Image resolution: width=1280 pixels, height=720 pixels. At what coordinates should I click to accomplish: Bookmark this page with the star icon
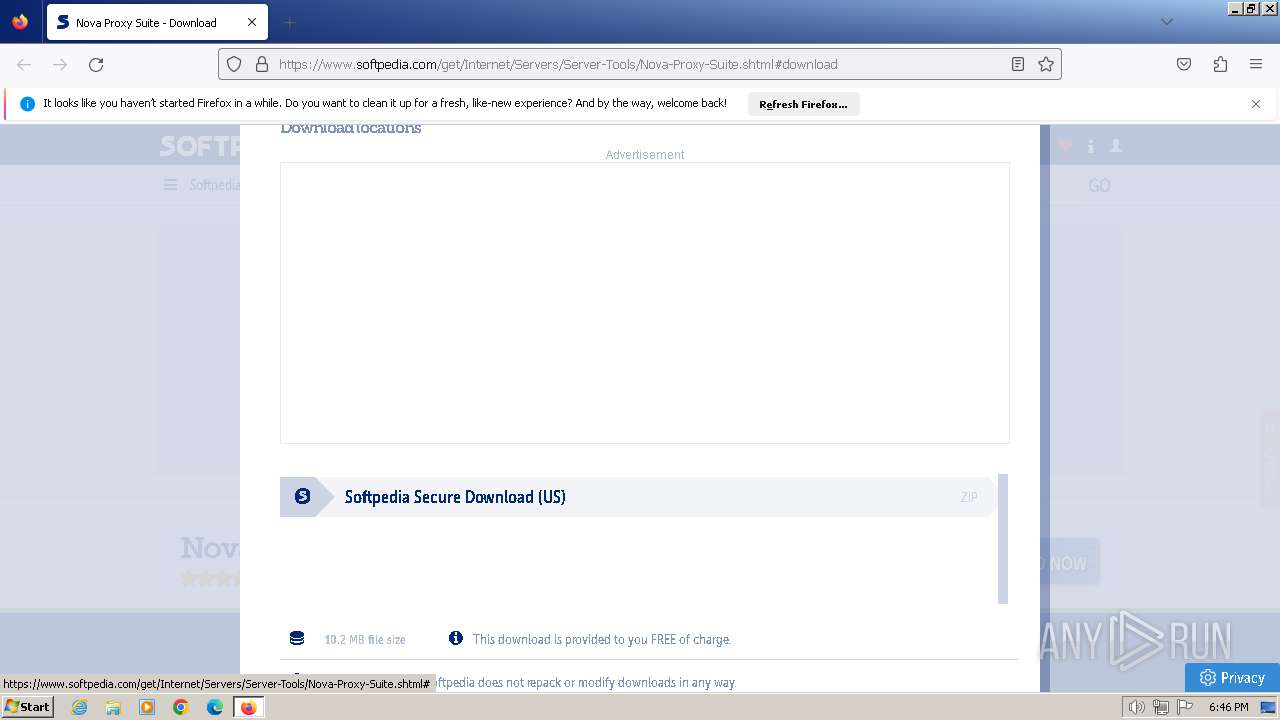(x=1046, y=64)
